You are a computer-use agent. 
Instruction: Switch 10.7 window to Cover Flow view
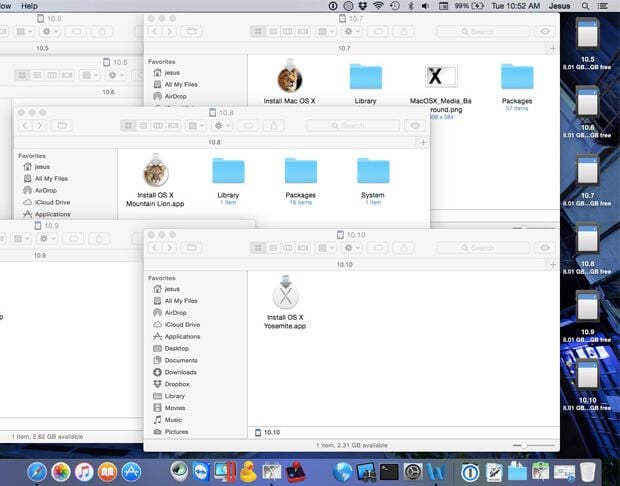[303, 31]
